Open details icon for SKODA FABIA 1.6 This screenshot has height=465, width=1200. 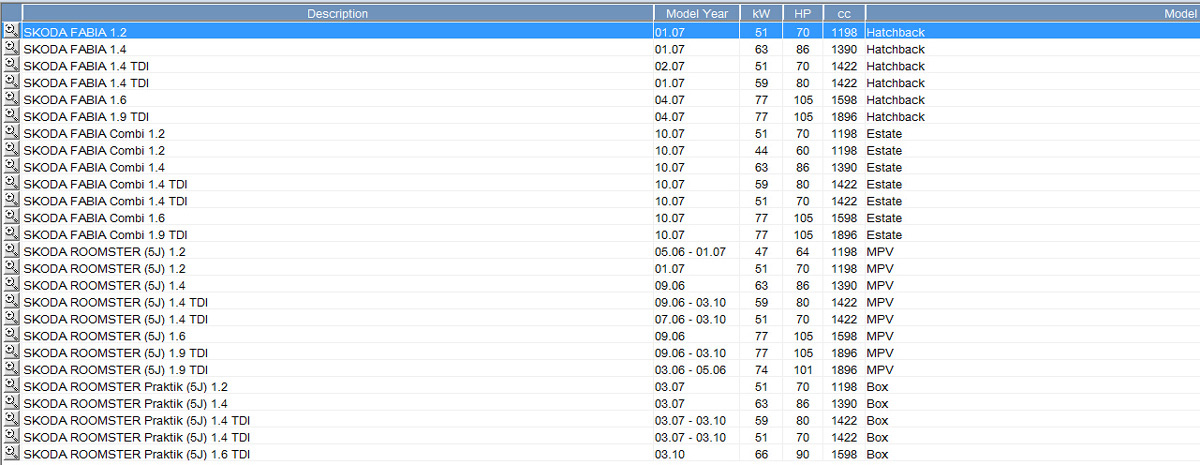click(x=10, y=100)
